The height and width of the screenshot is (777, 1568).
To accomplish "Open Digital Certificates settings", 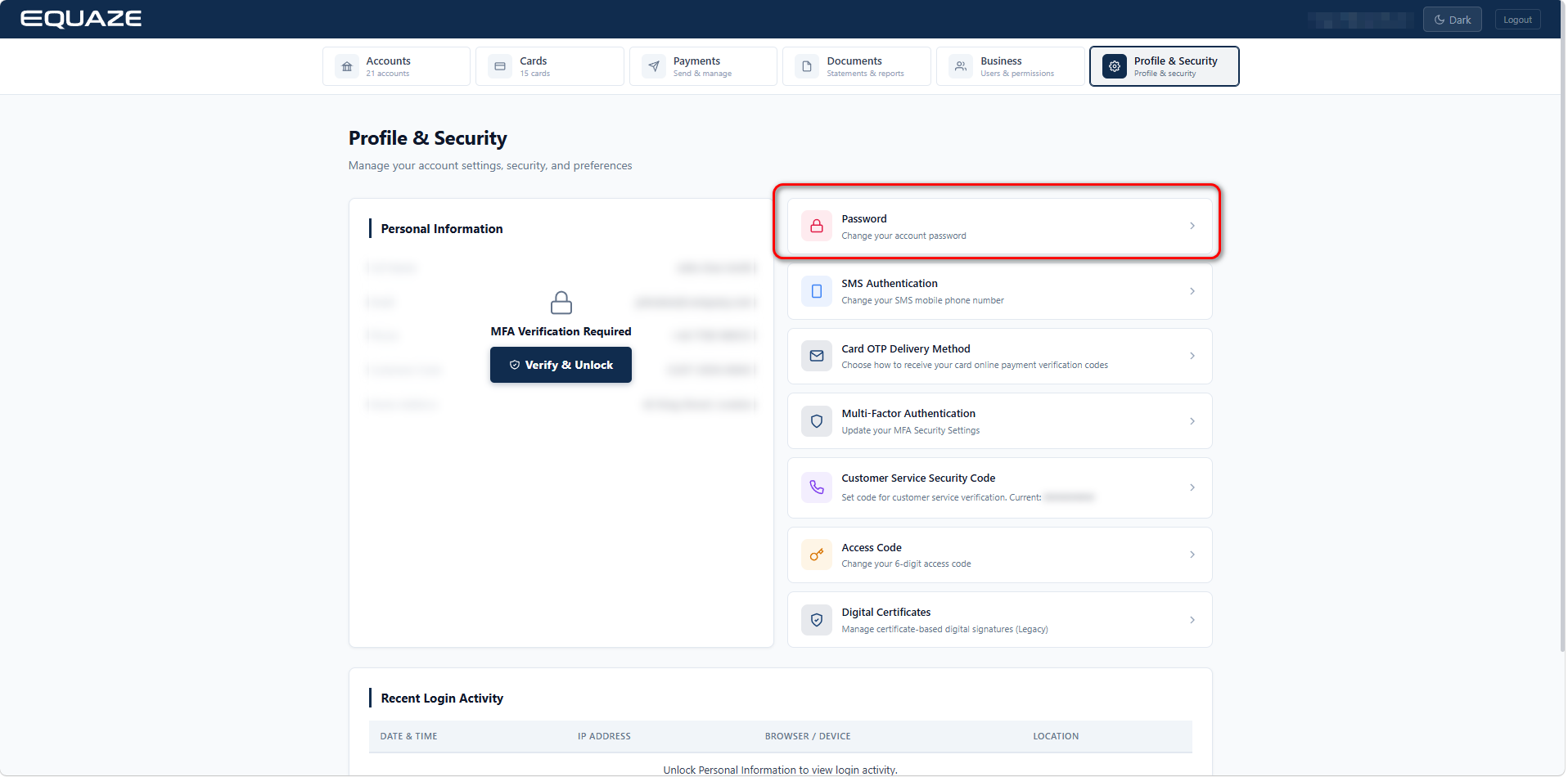I will (x=1000, y=620).
